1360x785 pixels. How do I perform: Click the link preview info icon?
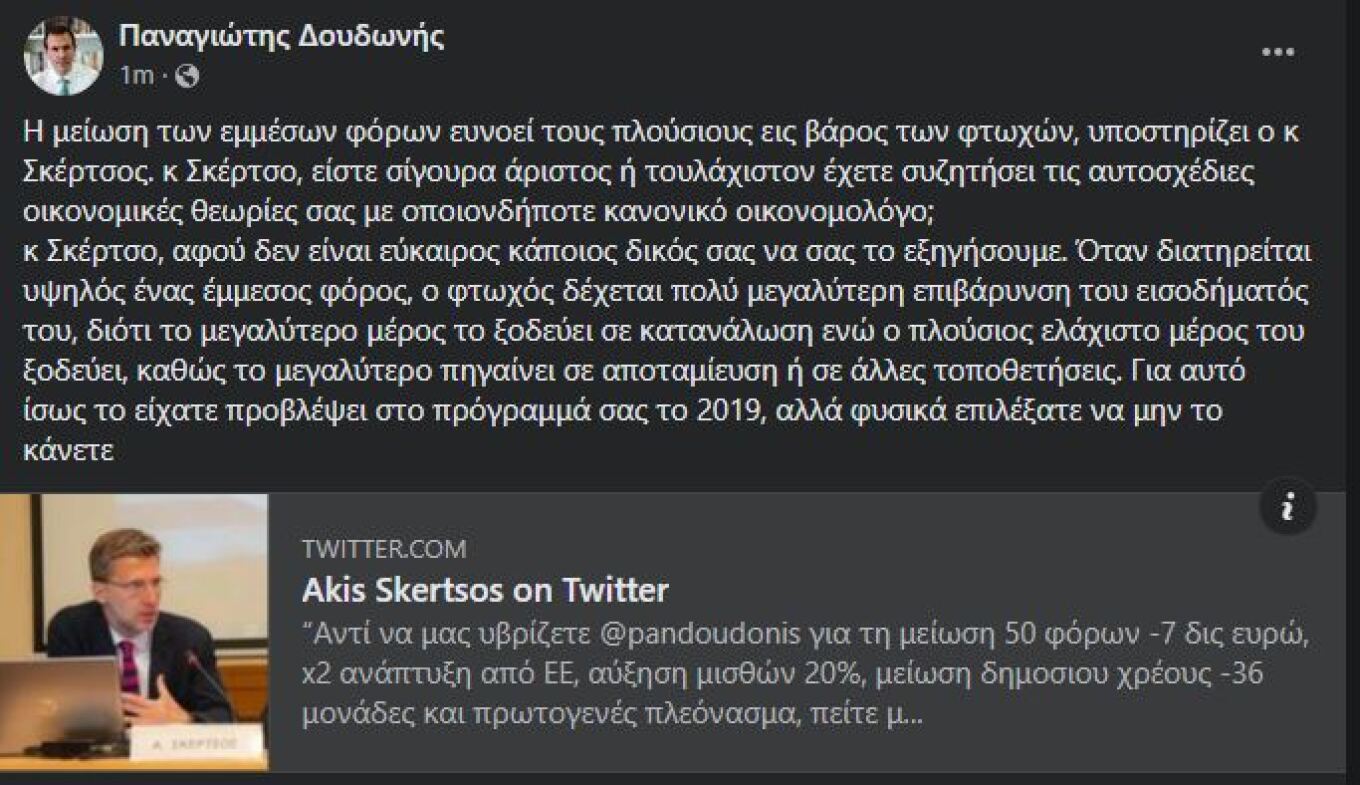(1287, 508)
